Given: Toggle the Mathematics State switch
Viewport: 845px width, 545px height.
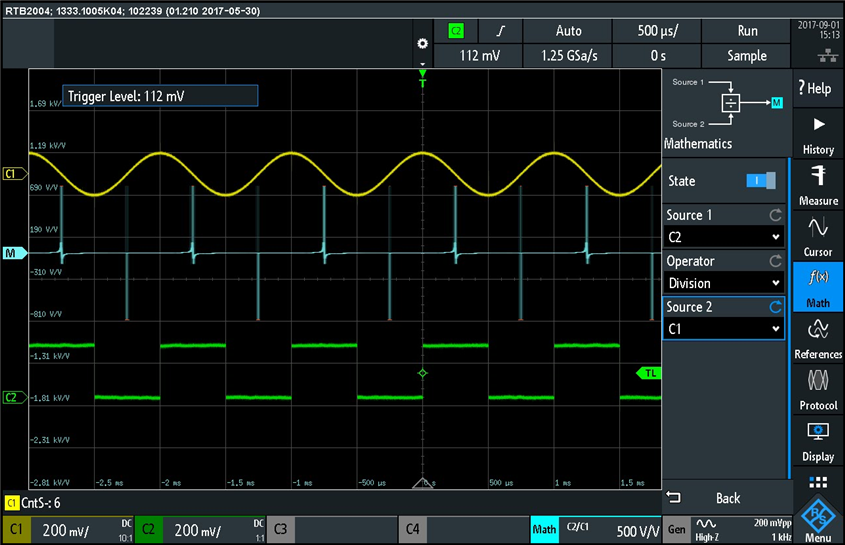Looking at the screenshot, I should coord(760,180).
